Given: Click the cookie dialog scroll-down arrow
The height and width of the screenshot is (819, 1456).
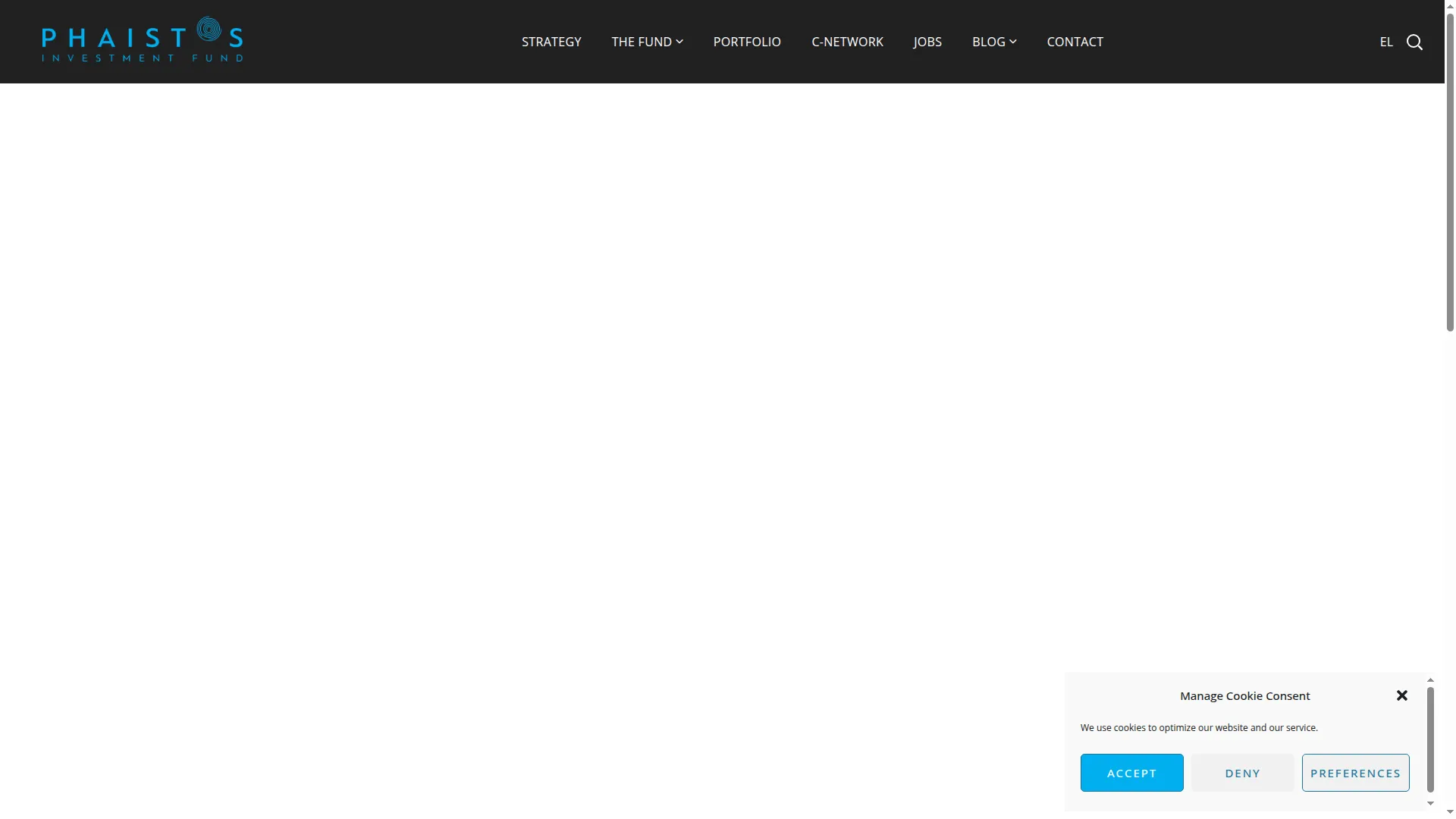Looking at the screenshot, I should click(1430, 803).
